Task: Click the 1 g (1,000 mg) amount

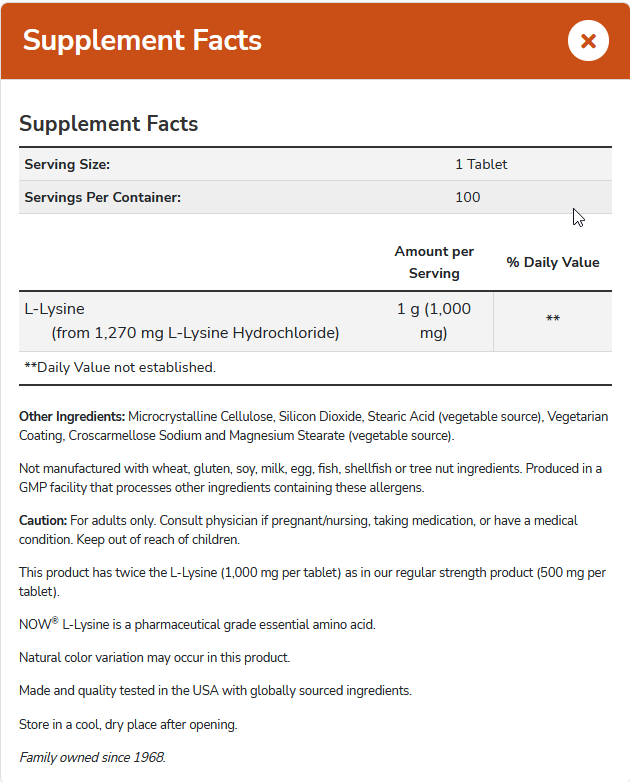Action: 433,321
